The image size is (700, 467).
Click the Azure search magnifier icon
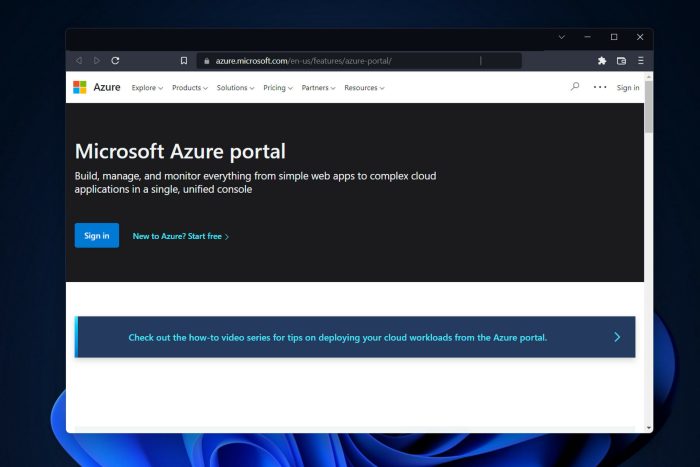575,87
